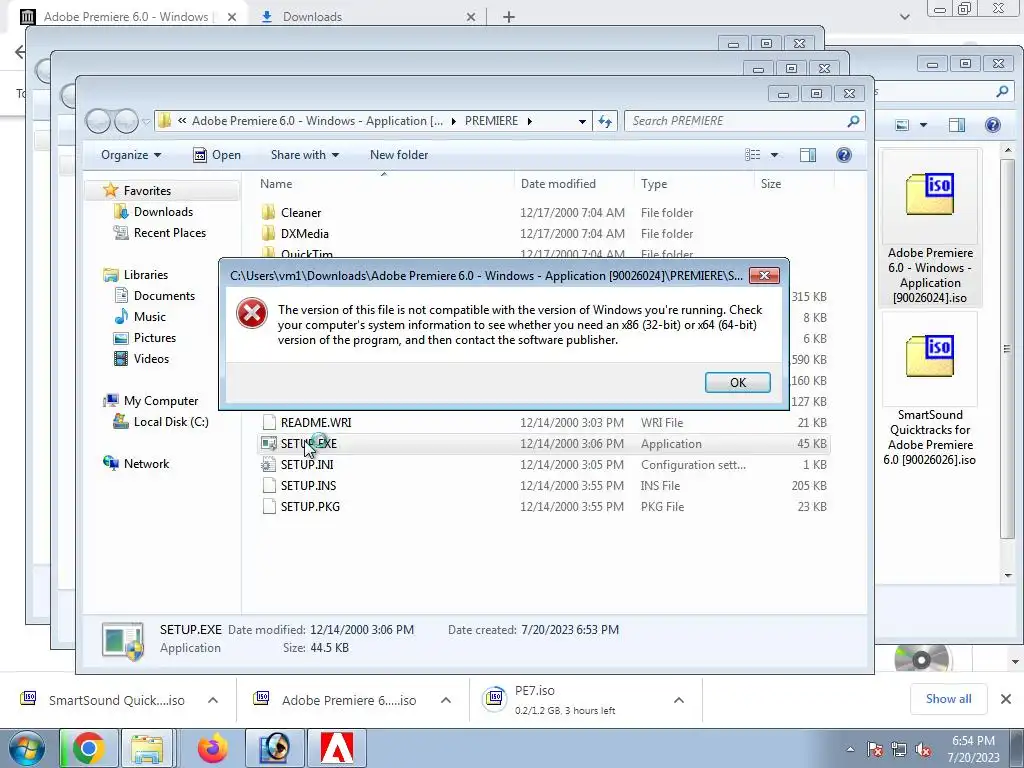Toggle preview pane in the PREMIERE window

click(x=808, y=155)
